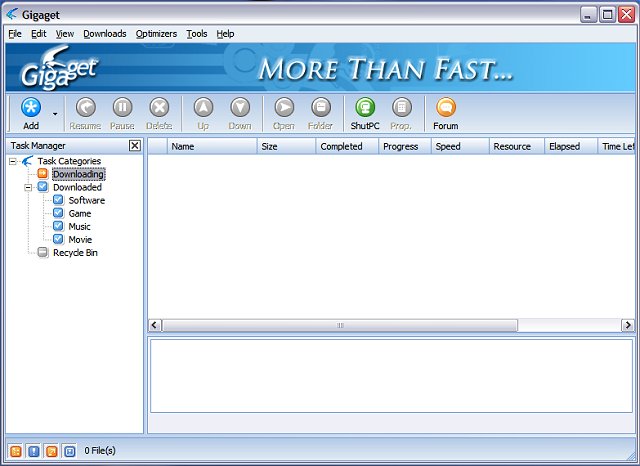Collapse the Downloaded tree node
This screenshot has width=640, height=466.
(x=28, y=188)
